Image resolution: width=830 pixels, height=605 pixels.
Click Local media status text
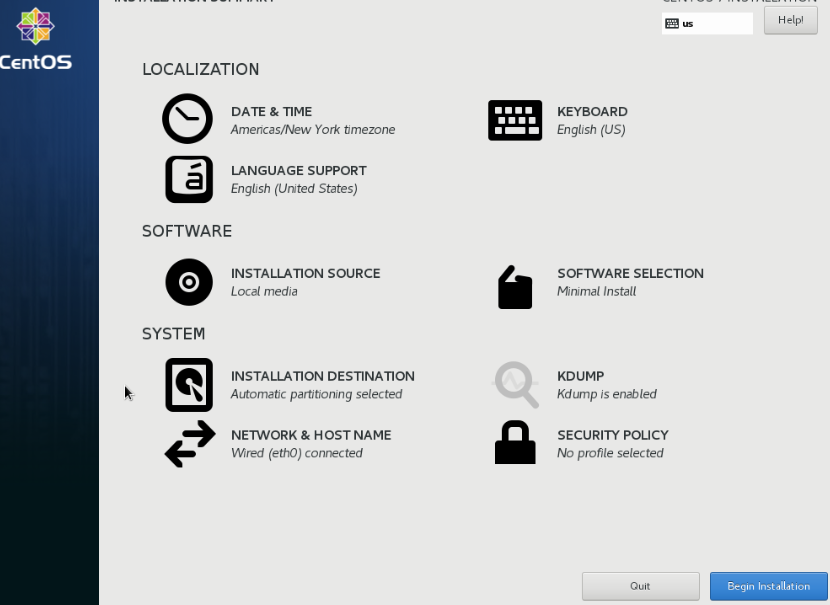click(x=264, y=291)
